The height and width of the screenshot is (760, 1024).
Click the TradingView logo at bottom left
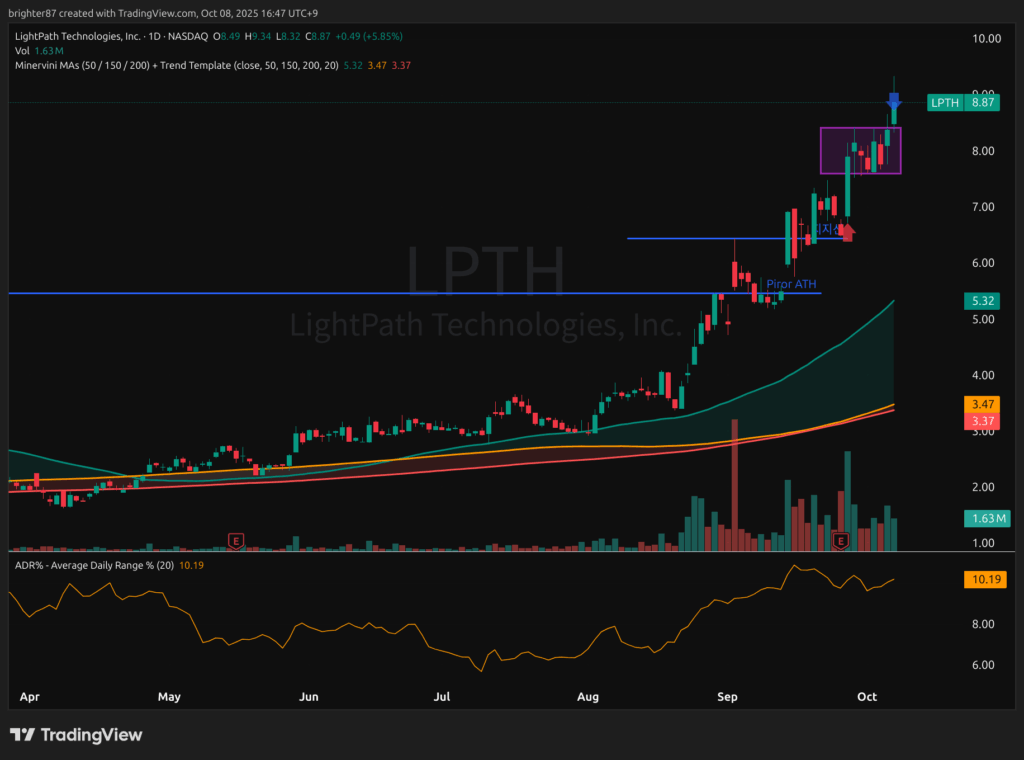76,735
